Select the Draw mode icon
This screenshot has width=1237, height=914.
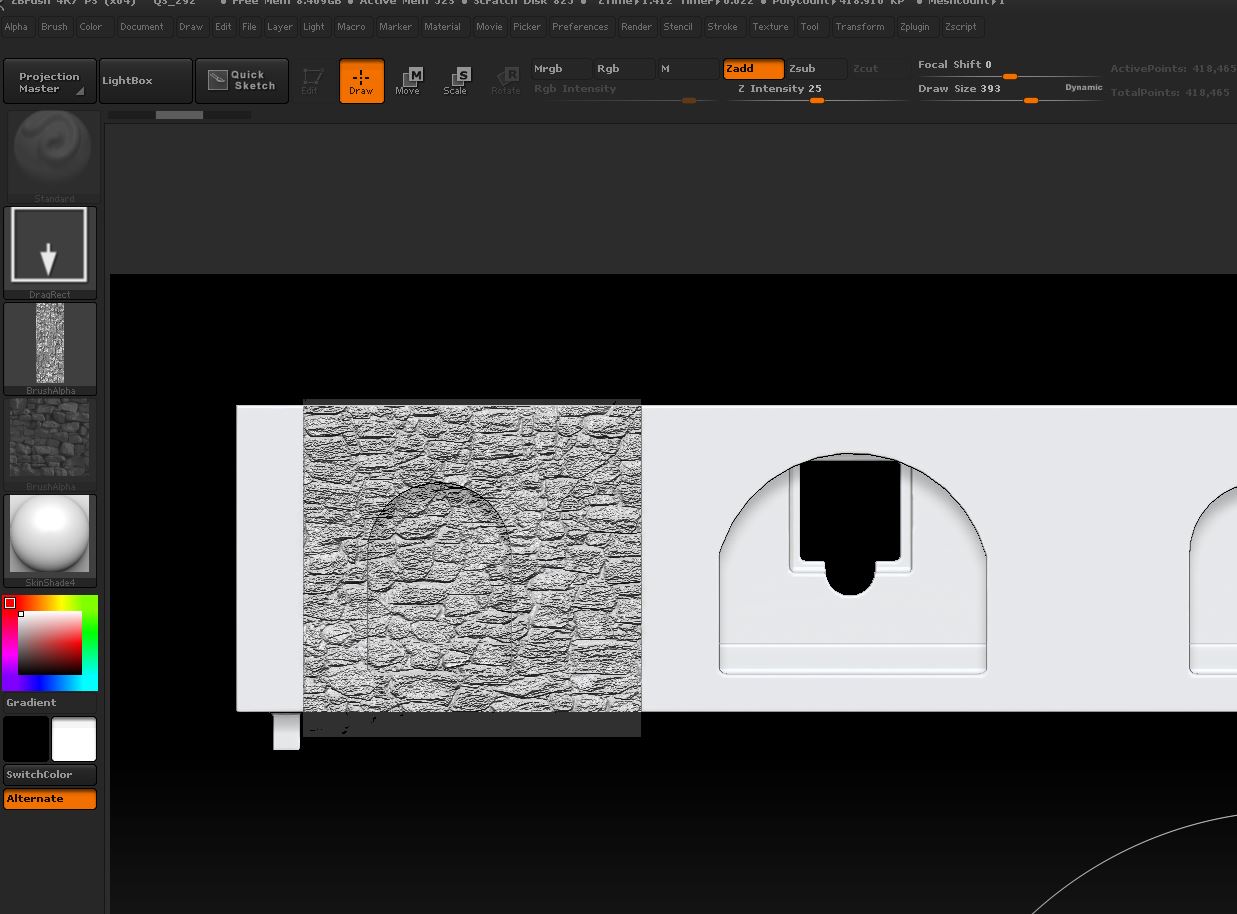coord(361,81)
